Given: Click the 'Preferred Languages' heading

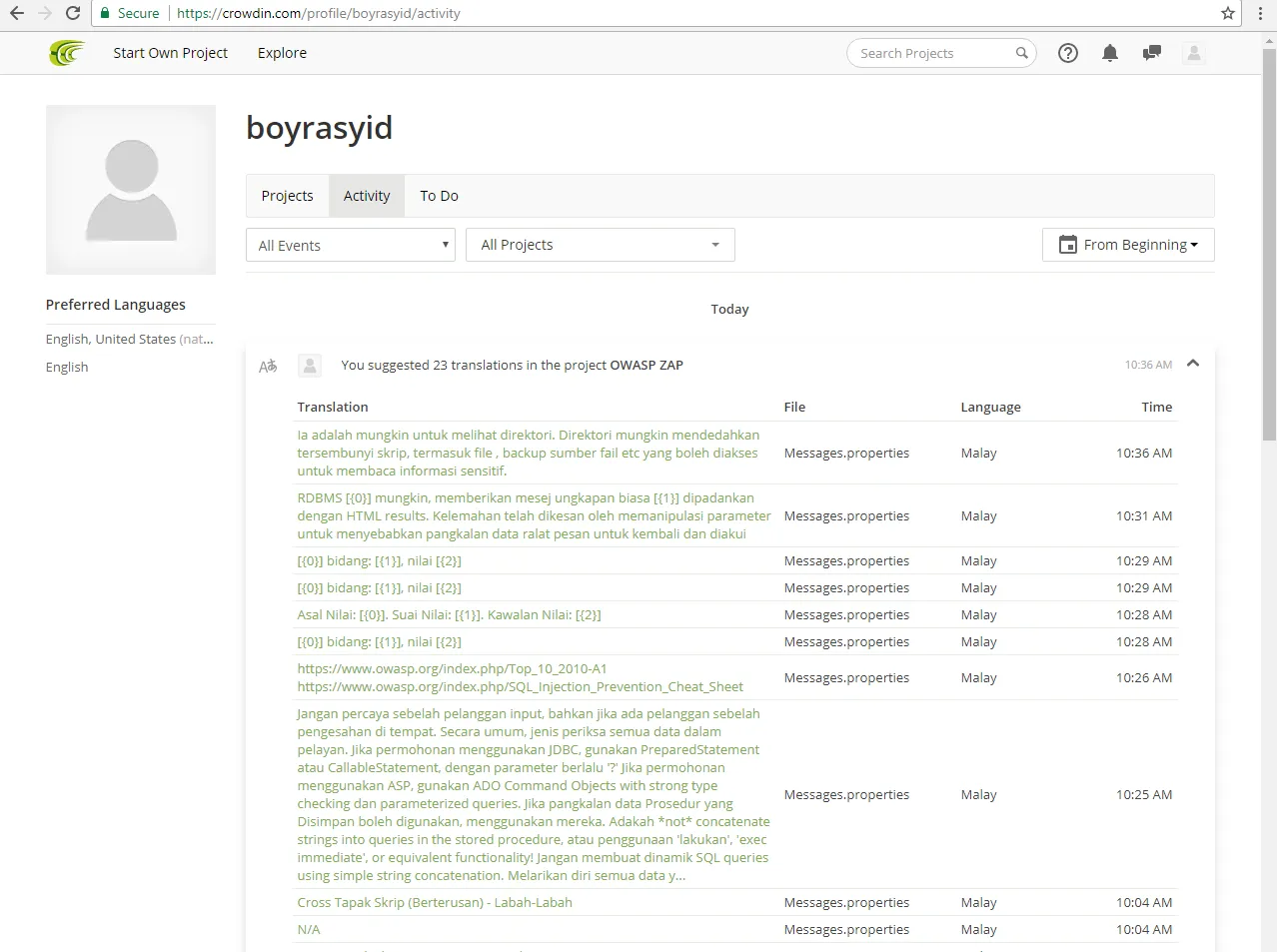Looking at the screenshot, I should tap(116, 305).
